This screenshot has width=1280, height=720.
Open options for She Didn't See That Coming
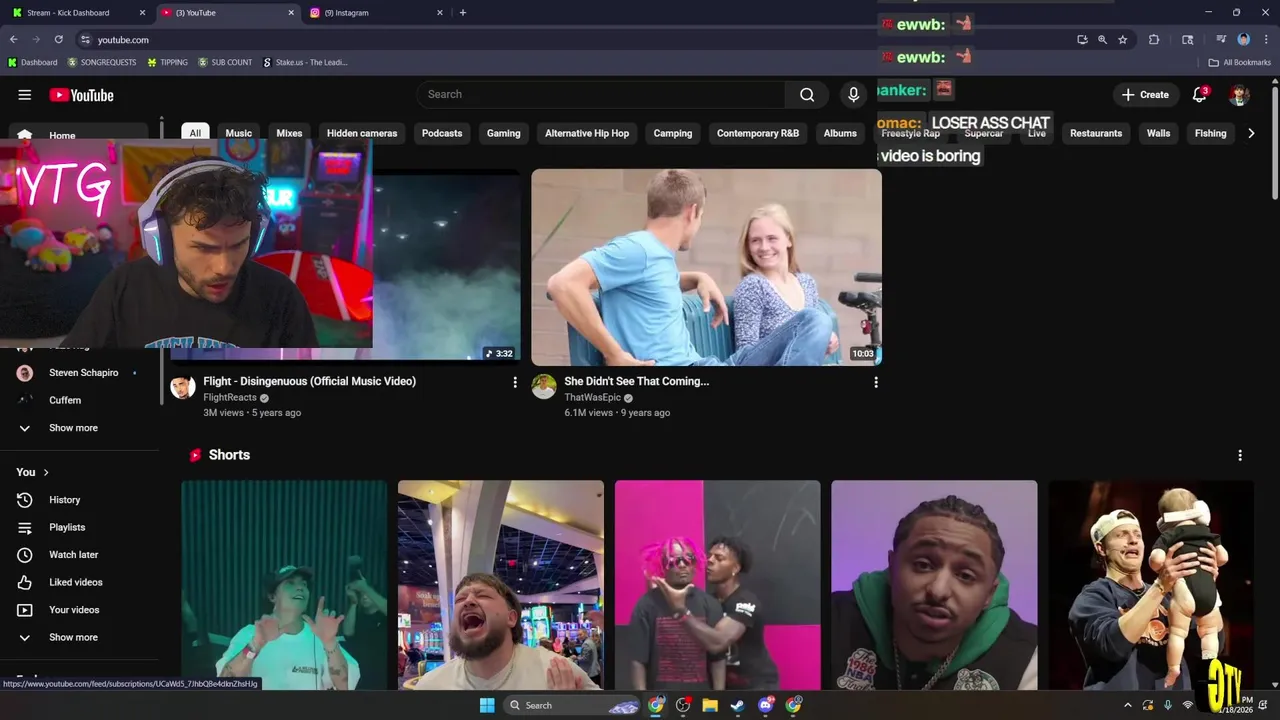(x=876, y=382)
